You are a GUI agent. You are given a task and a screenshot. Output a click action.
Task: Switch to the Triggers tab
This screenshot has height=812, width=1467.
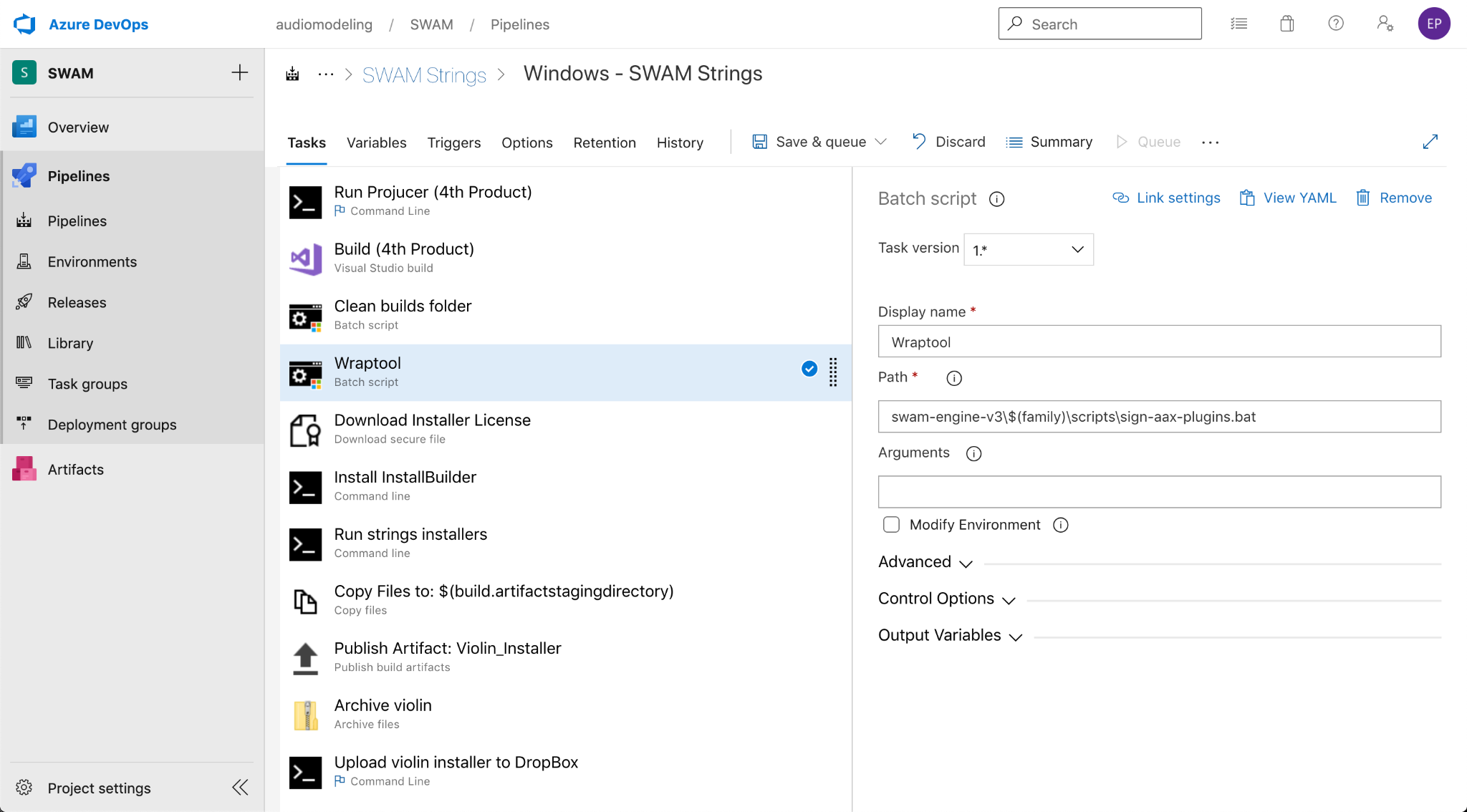coord(453,142)
